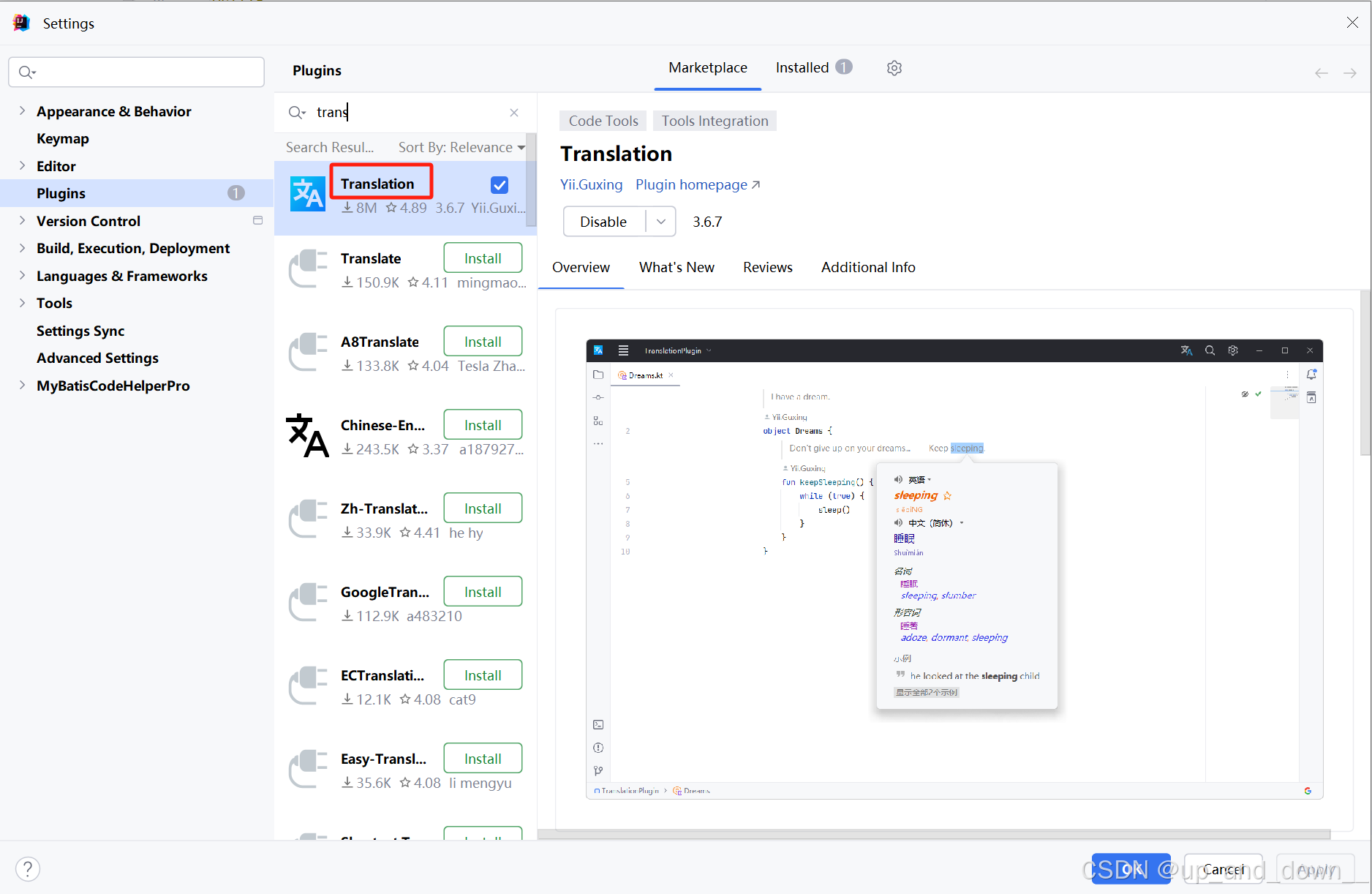Screen dimensions: 1372x894
Task: Expand the Tools settings node
Action: (22, 303)
